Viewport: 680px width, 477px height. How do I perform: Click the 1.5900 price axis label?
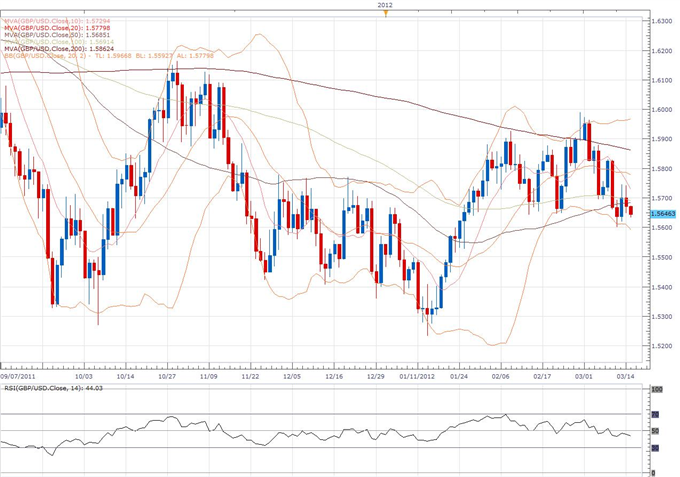(662, 139)
